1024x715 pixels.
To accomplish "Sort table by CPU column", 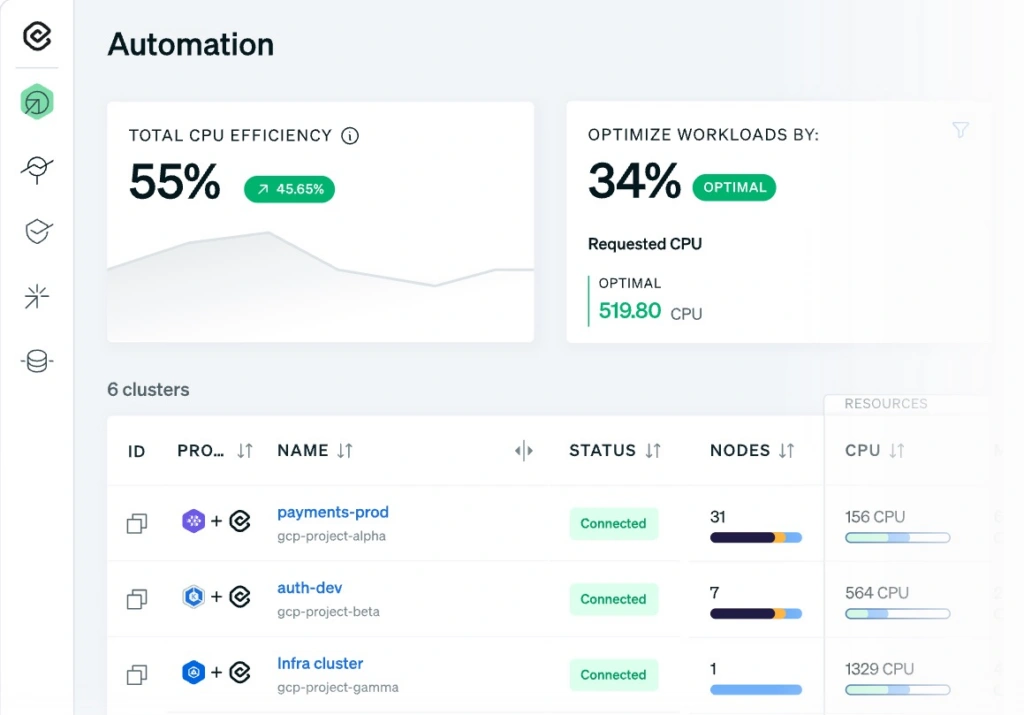I will click(897, 451).
